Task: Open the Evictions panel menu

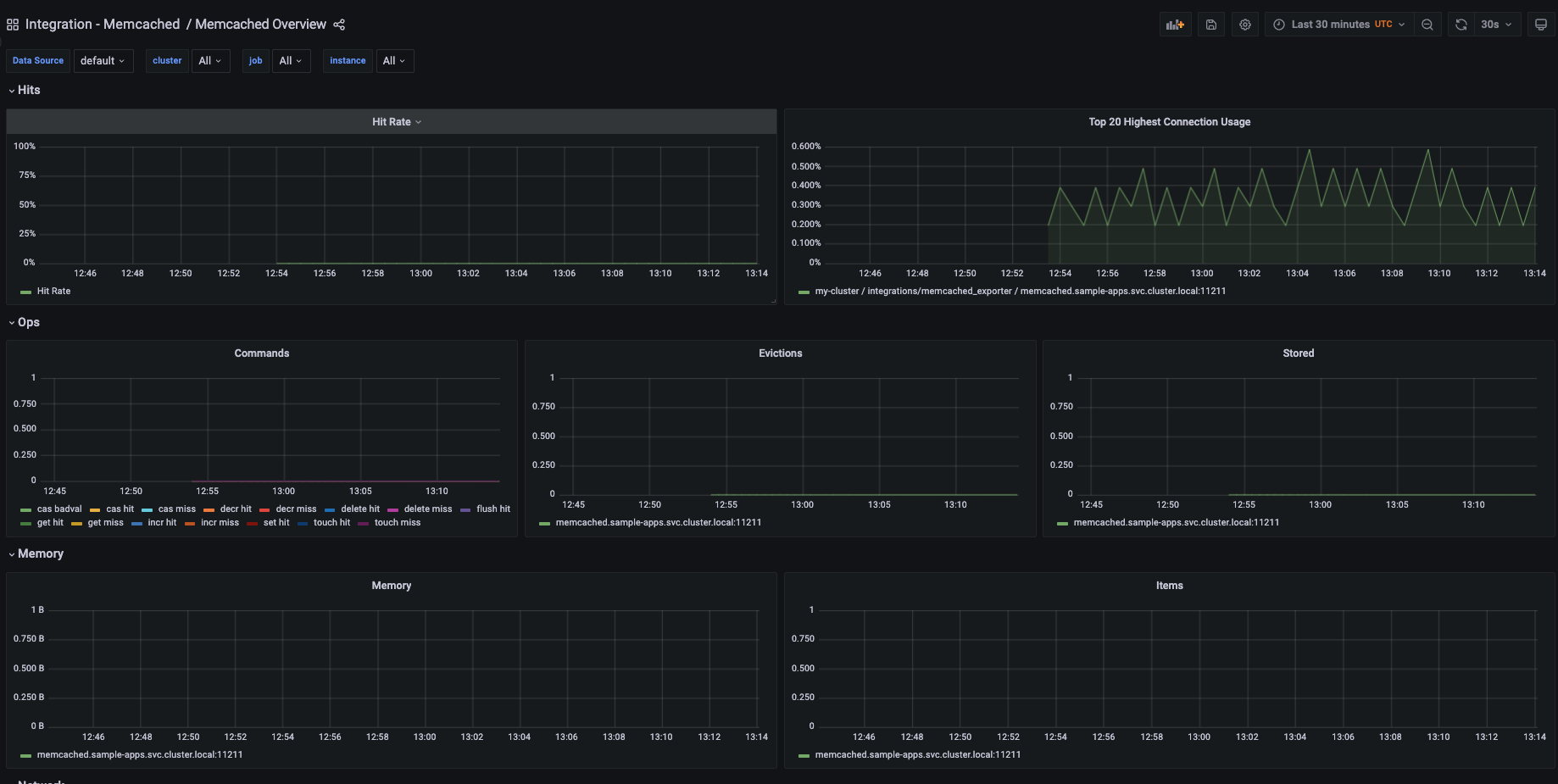Action: point(780,353)
